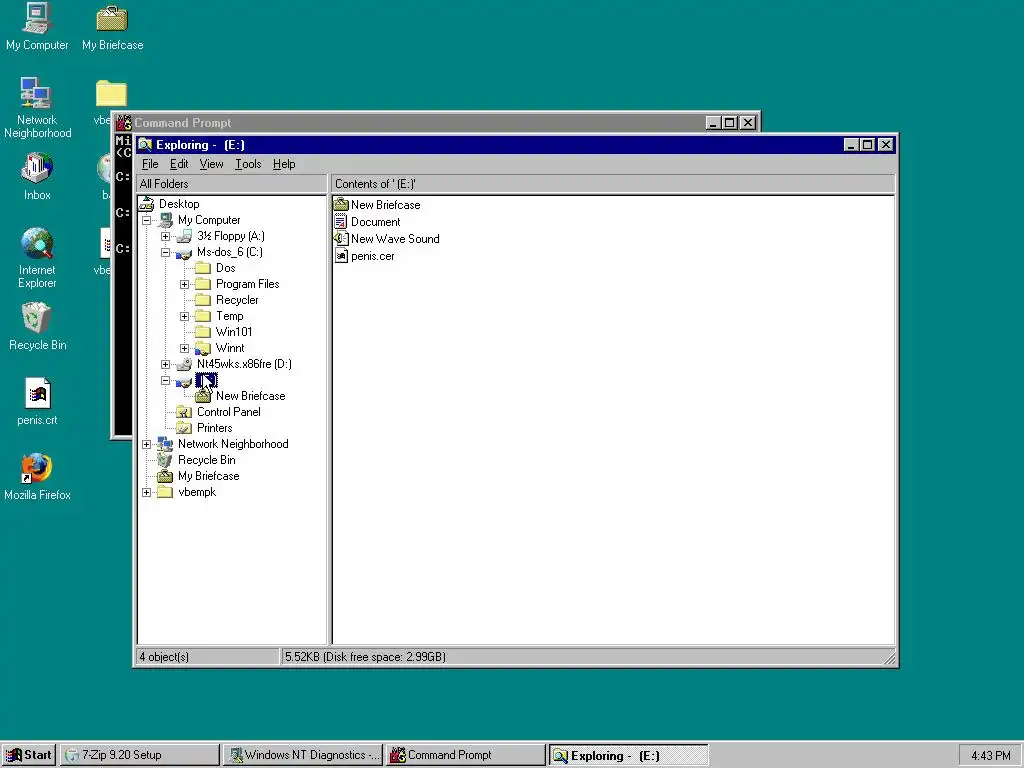Click the Nt45wks.x86fre (D:) CD drive icon
1024x768 pixels.
coord(184,364)
